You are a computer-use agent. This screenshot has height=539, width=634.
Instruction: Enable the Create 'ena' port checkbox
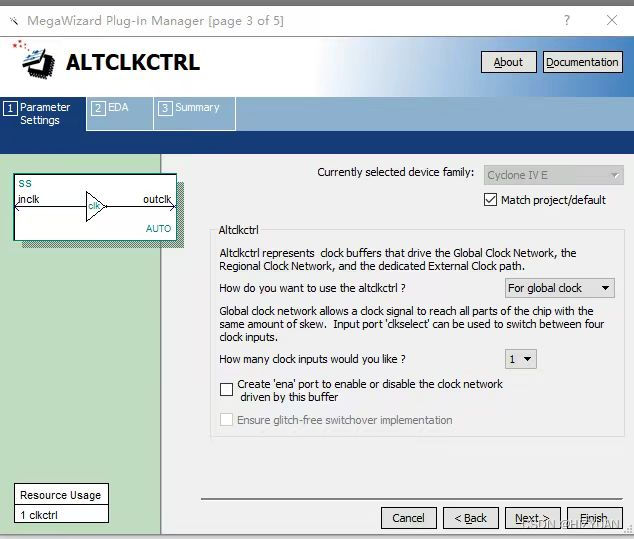[x=226, y=390]
